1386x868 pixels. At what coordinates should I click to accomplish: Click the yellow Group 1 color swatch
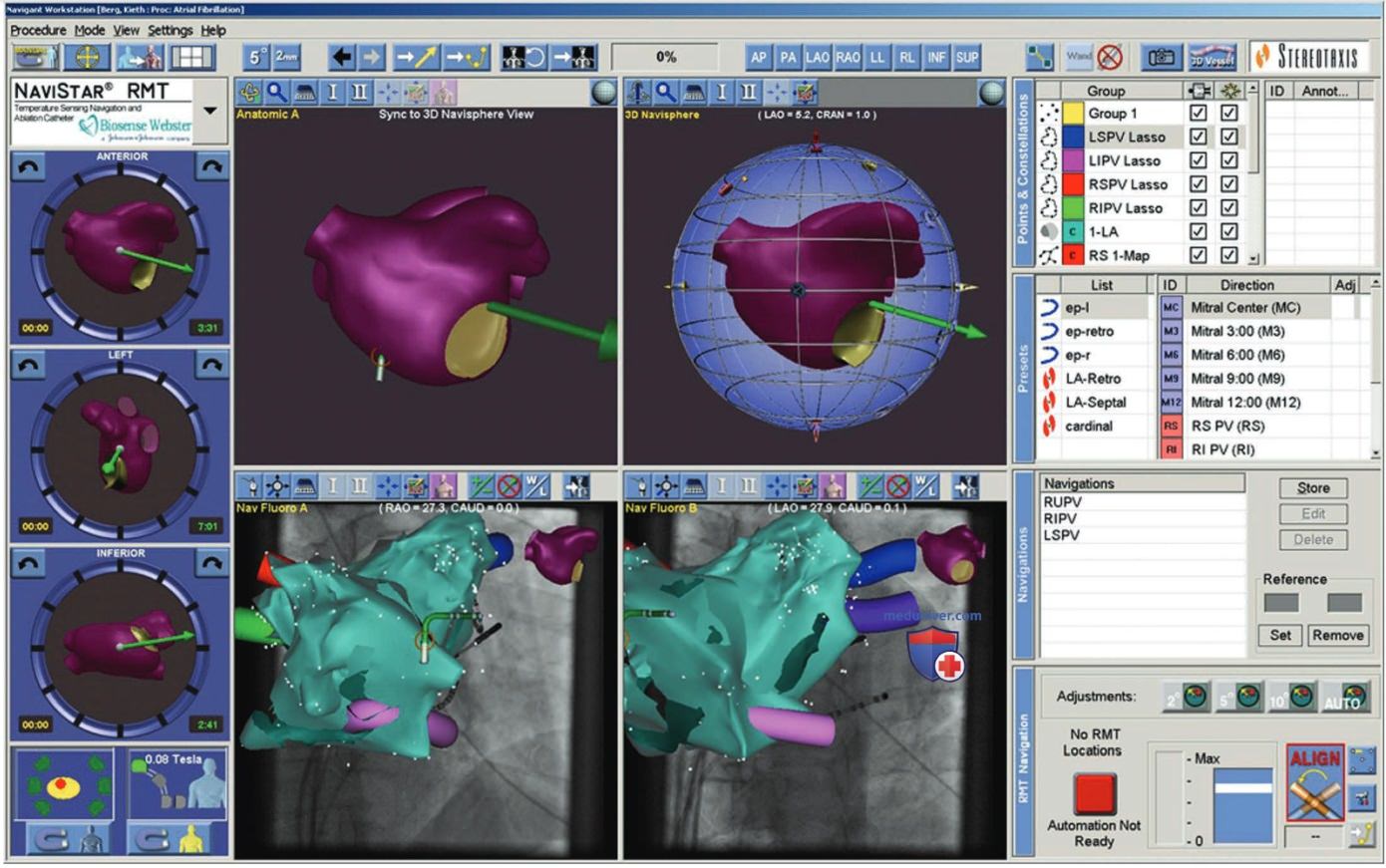click(x=1073, y=114)
